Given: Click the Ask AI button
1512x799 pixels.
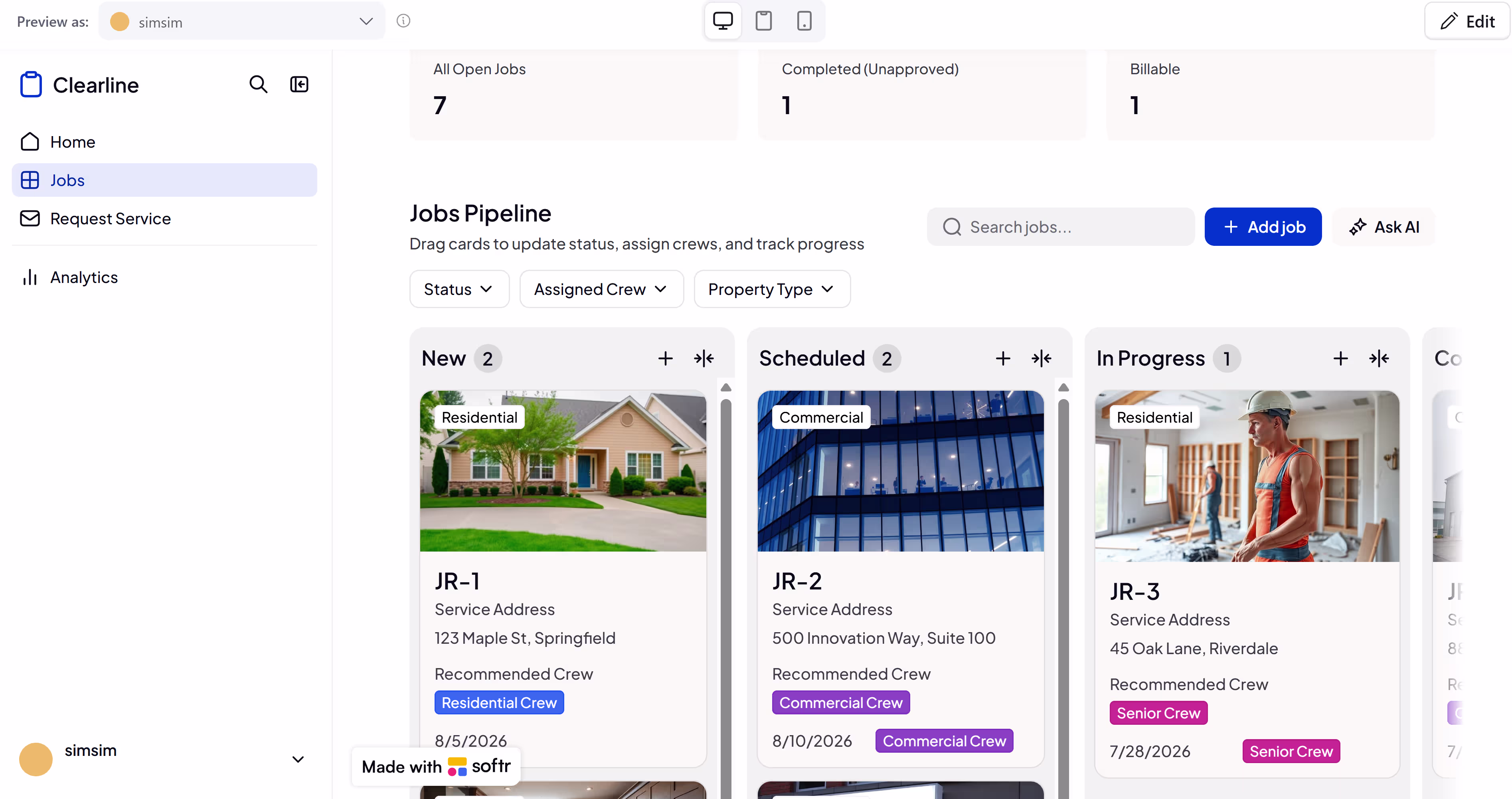Looking at the screenshot, I should pyautogui.click(x=1384, y=227).
